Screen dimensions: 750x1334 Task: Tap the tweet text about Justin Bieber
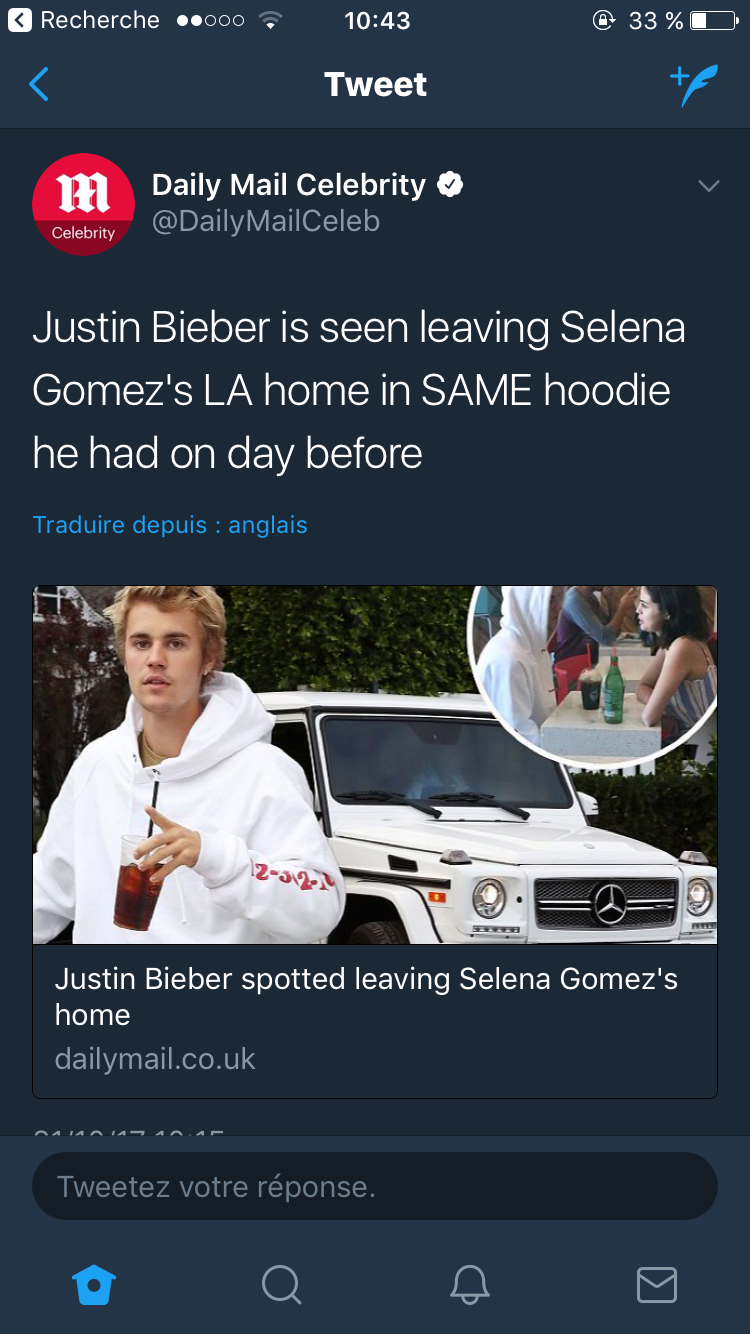click(359, 391)
